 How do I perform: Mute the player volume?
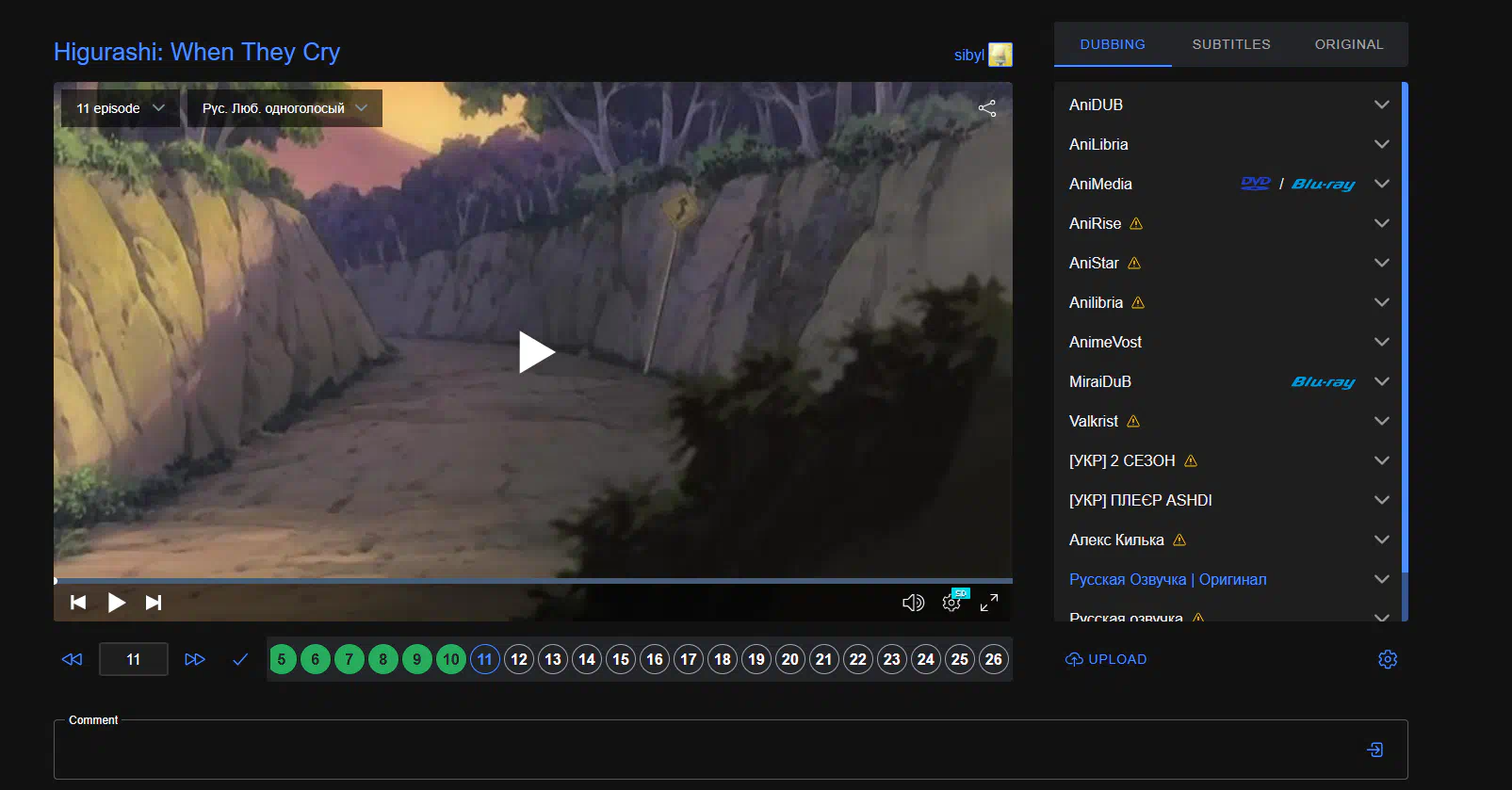pyautogui.click(x=913, y=603)
